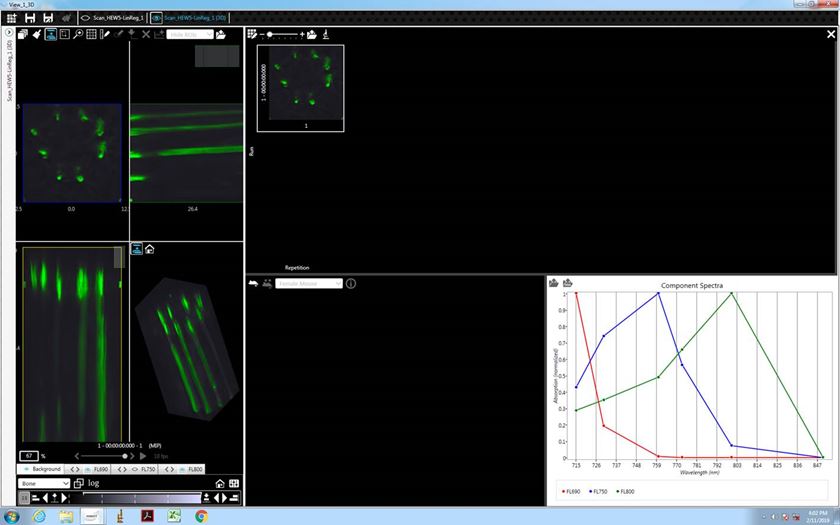Open colormap settings icon beside home icon
Viewport: 840px width, 525px height.
coord(234,483)
